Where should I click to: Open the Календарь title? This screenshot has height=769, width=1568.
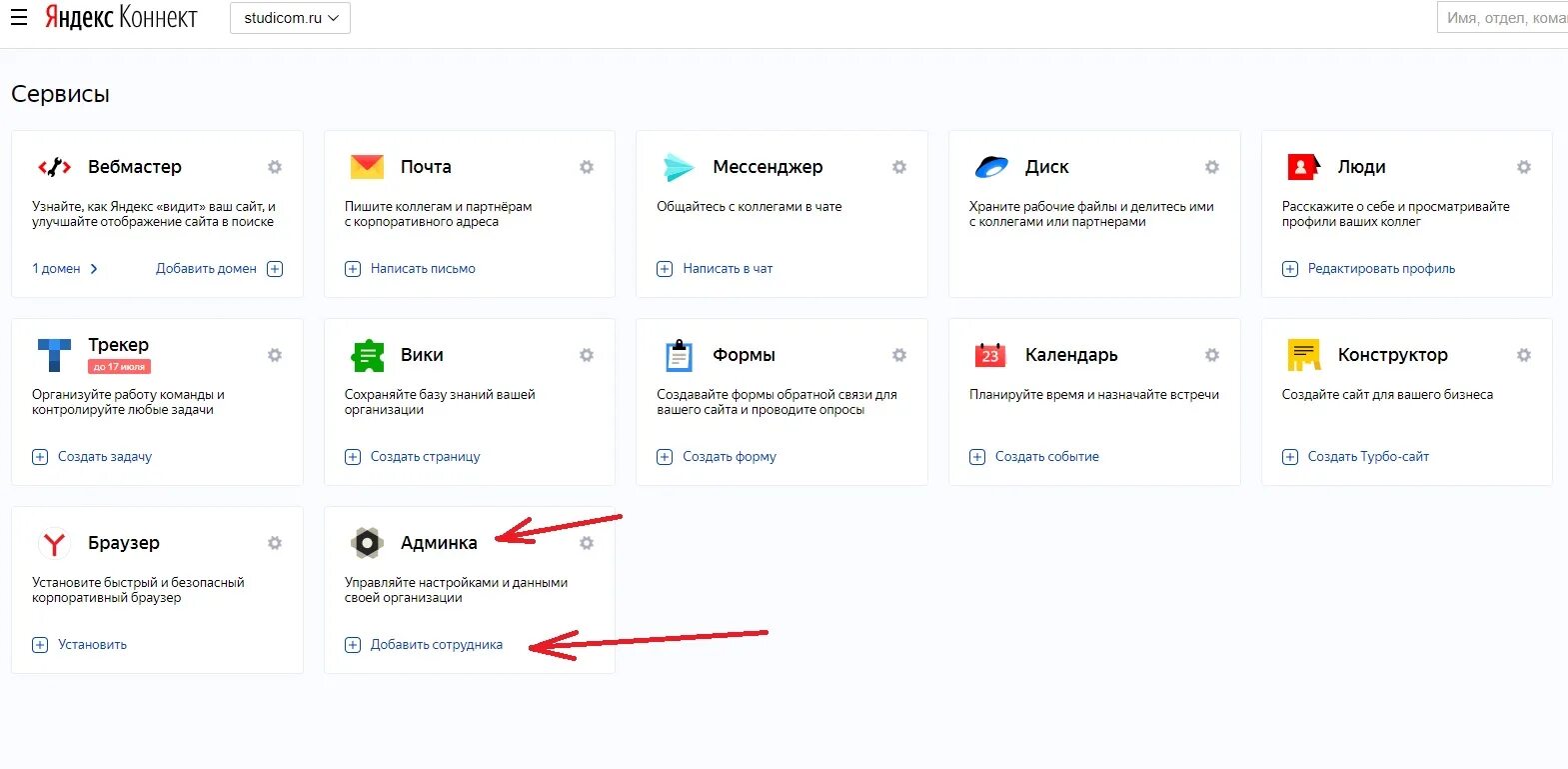1071,355
